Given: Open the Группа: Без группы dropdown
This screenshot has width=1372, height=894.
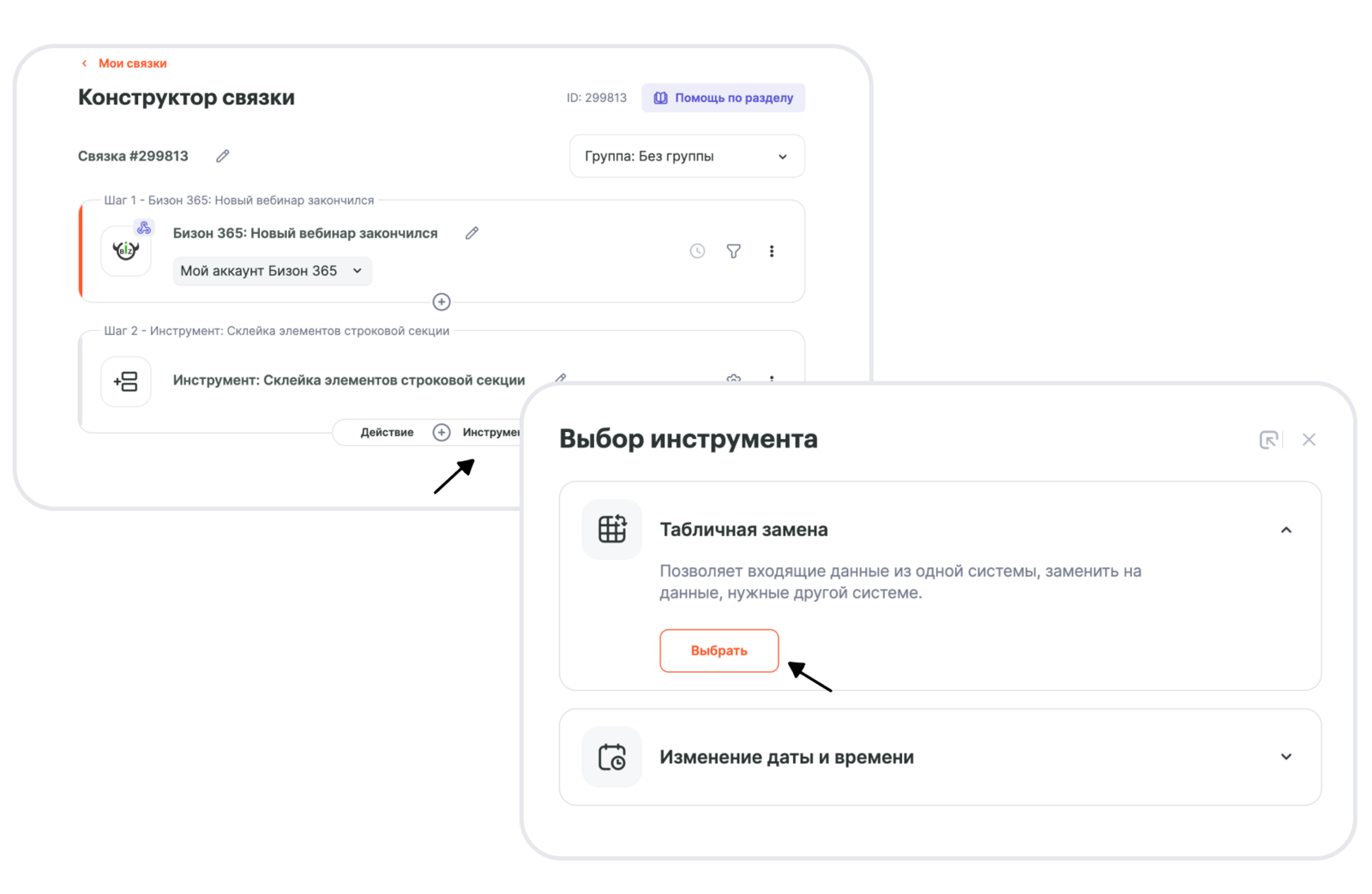Looking at the screenshot, I should (687, 156).
